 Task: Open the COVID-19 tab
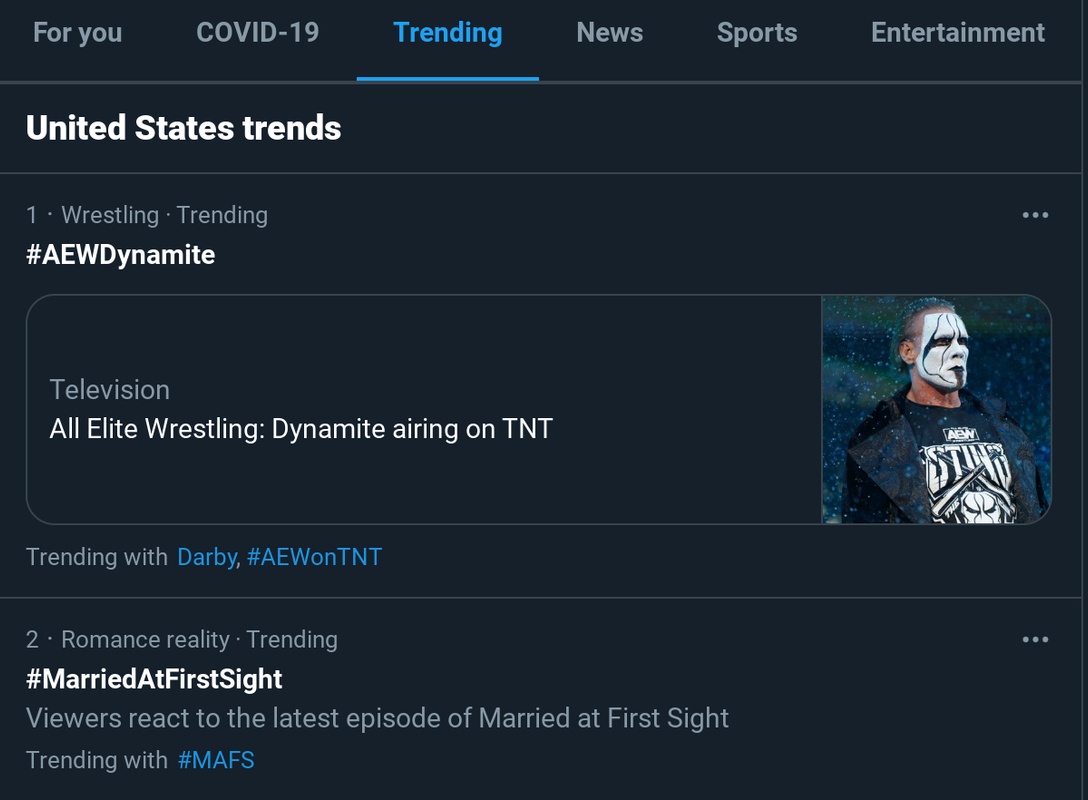[x=257, y=33]
